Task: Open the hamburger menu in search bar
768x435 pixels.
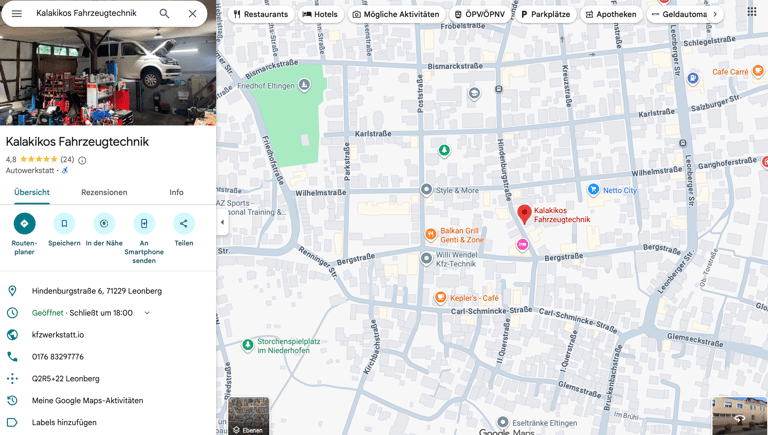Action: [x=17, y=14]
